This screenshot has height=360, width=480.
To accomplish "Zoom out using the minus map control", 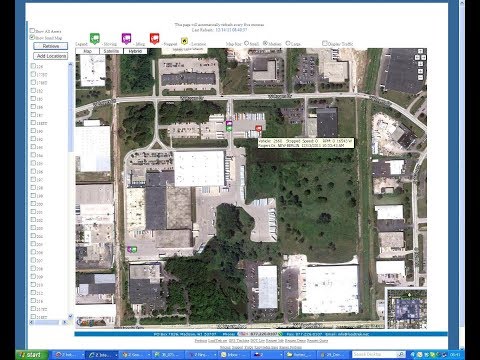I will pos(420,77).
